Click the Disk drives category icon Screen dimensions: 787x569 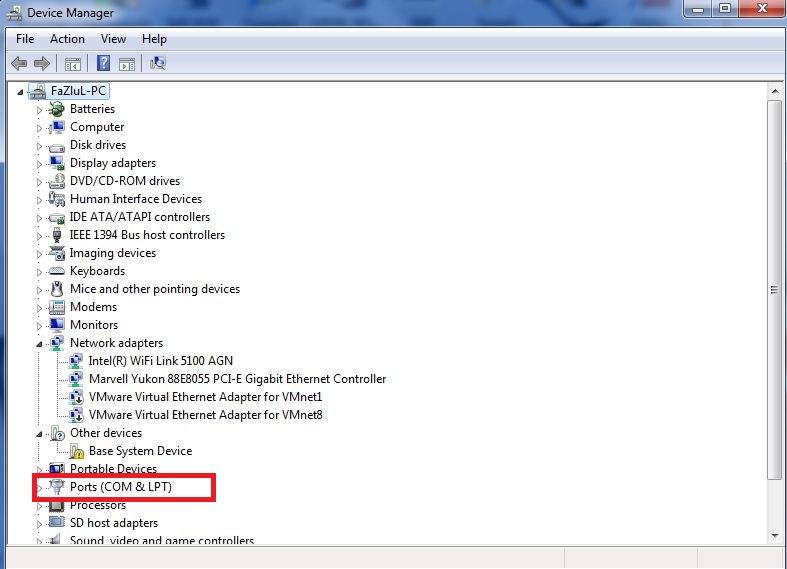coord(57,146)
